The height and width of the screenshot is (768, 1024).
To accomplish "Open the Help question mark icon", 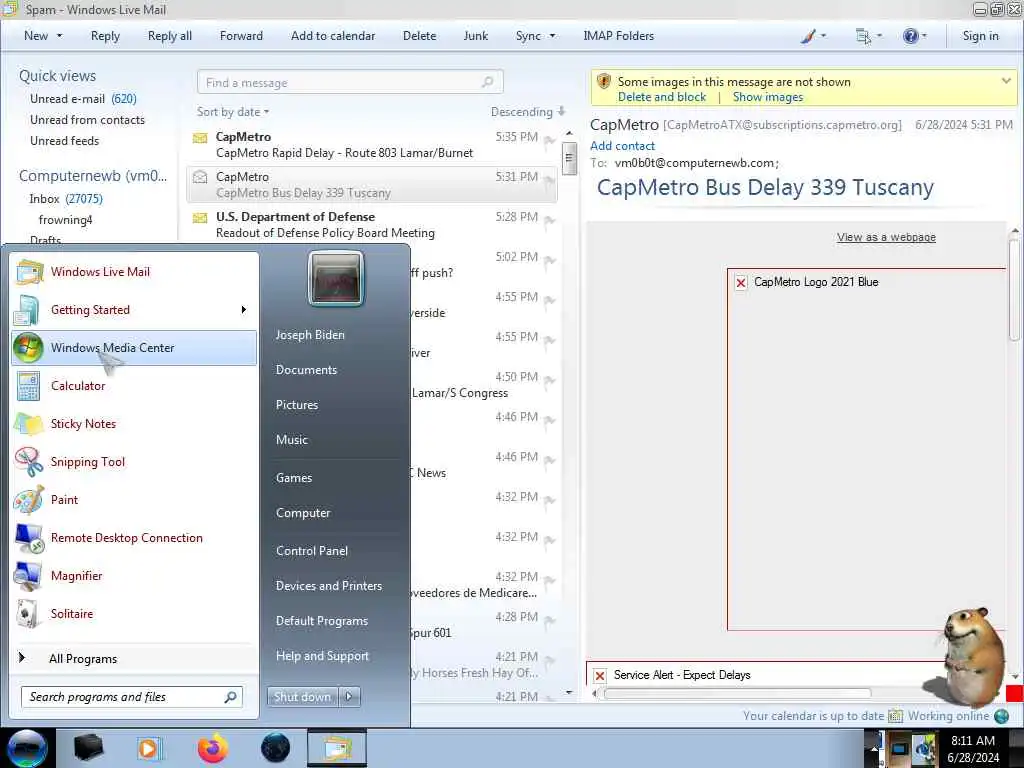I will click(910, 36).
